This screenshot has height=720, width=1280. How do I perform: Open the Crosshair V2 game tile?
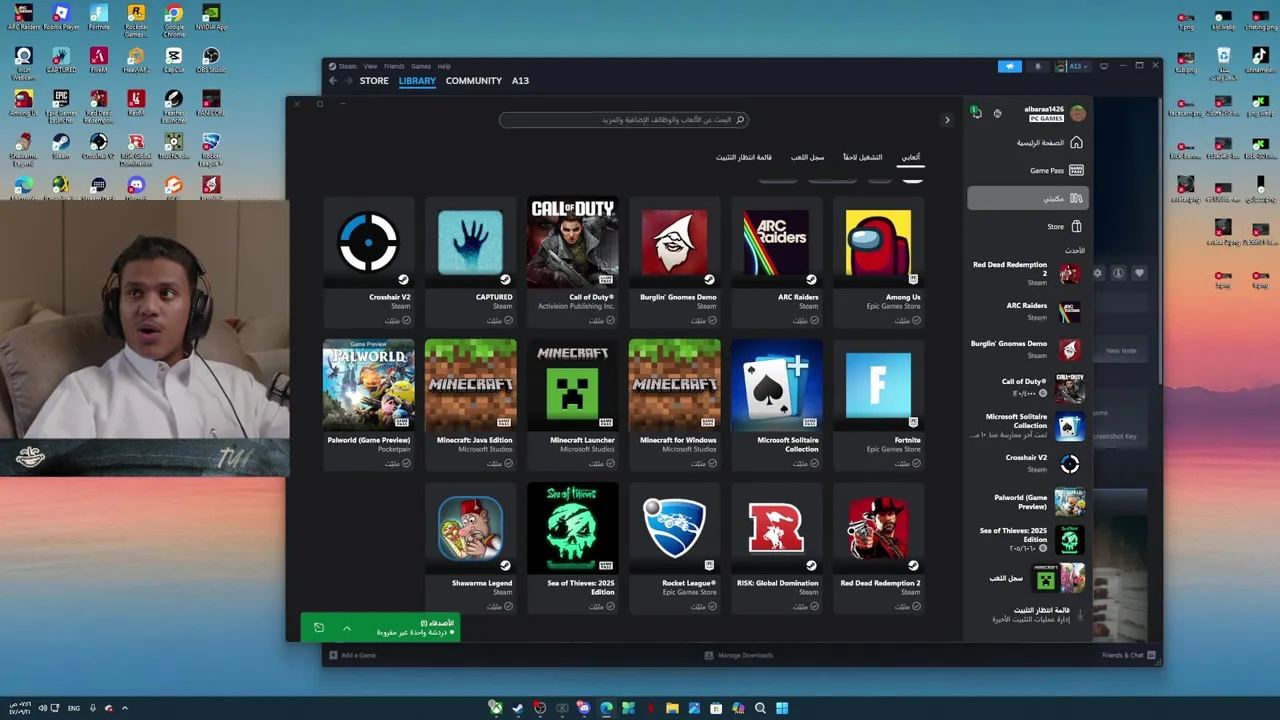368,262
